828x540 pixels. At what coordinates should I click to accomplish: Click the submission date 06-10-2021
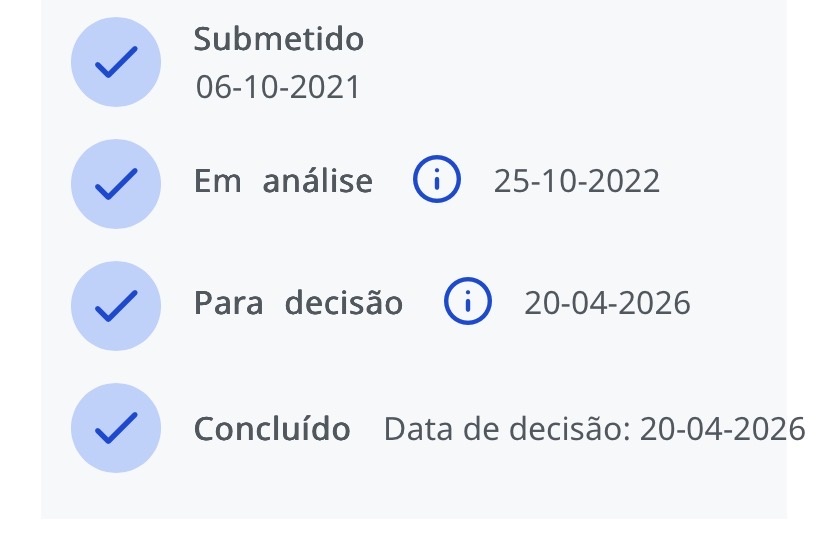(x=278, y=87)
